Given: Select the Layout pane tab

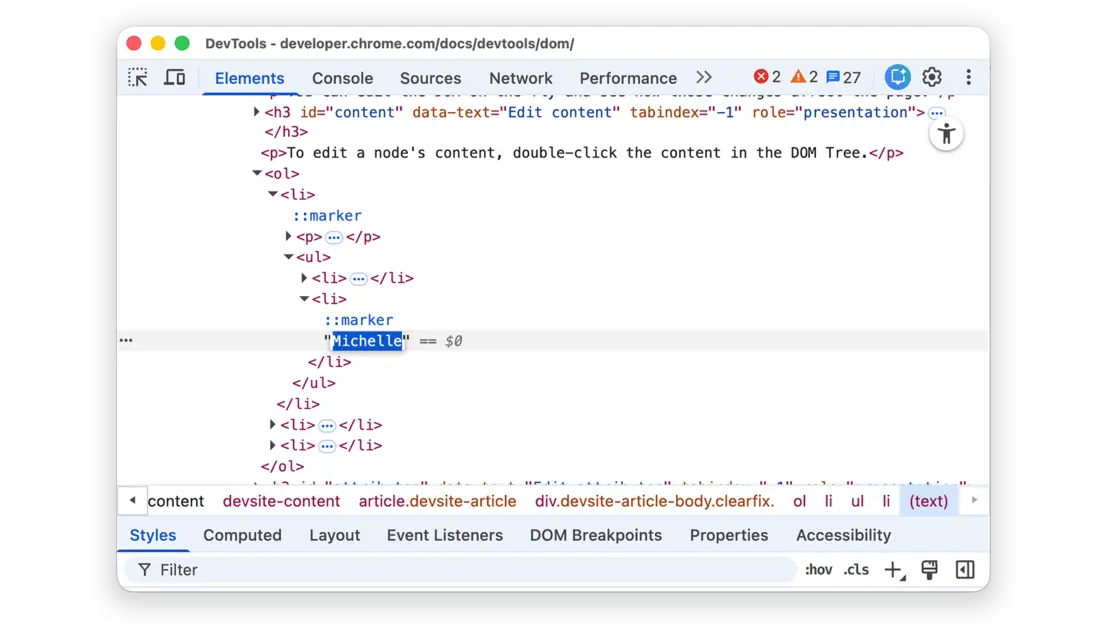Looking at the screenshot, I should [x=335, y=535].
